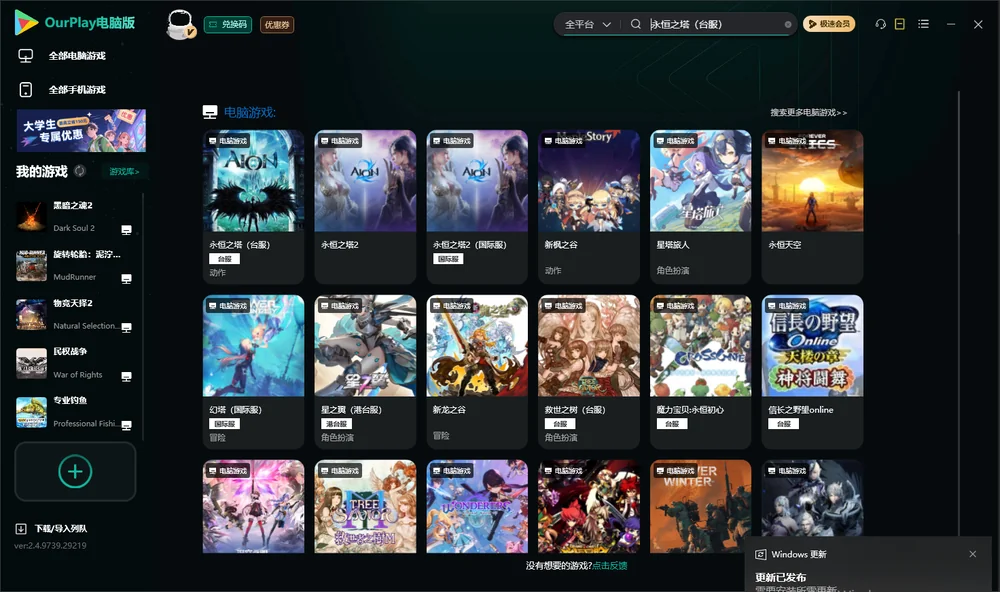The height and width of the screenshot is (592, 1000).
Task: Open 专业钓鱼 Professional Fishing entry
Action: point(75,412)
